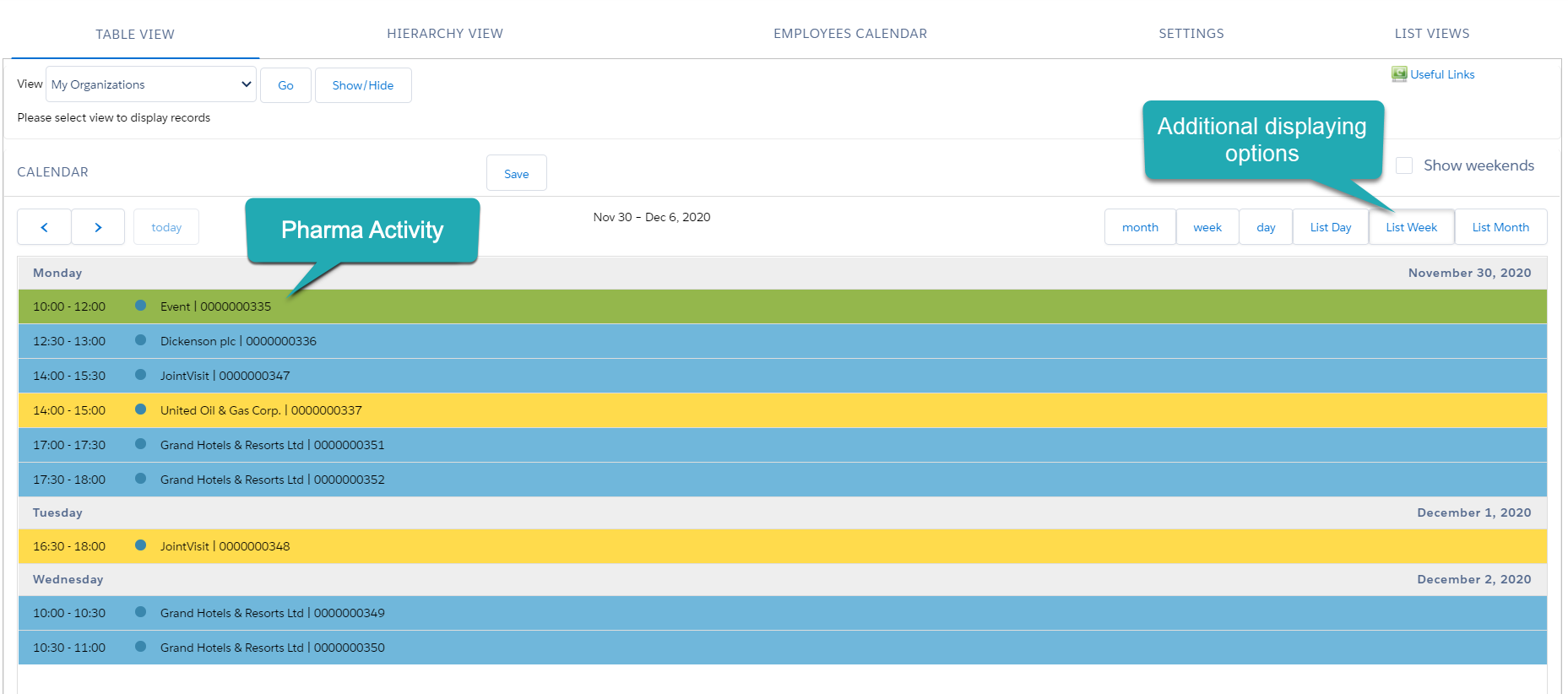Viewport: 1568px width, 694px height.
Task: Open the Useful Links link
Action: [x=1442, y=74]
